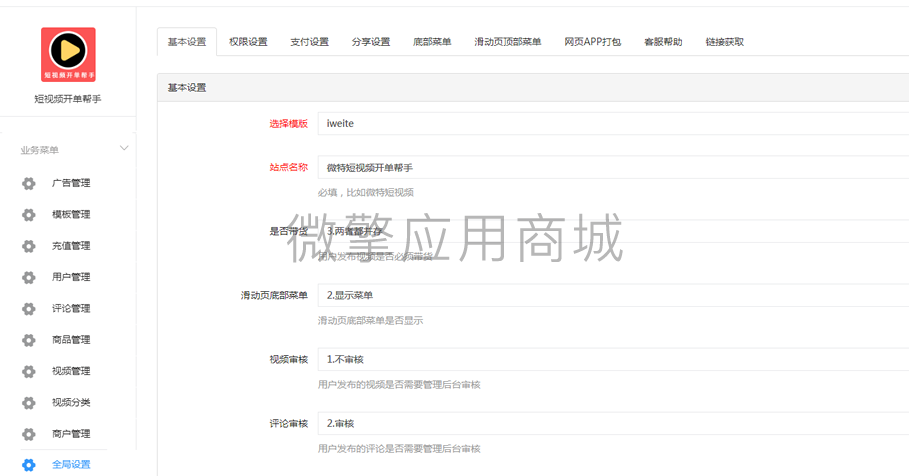Image resolution: width=909 pixels, height=476 pixels.
Task: Click the gear icon beside 广告管理
Action: (28, 183)
